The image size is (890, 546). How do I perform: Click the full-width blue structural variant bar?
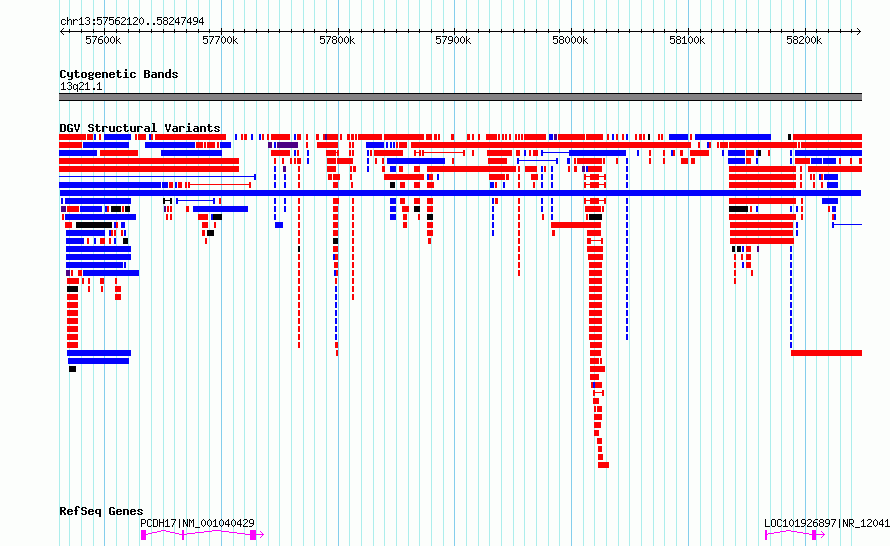click(460, 193)
